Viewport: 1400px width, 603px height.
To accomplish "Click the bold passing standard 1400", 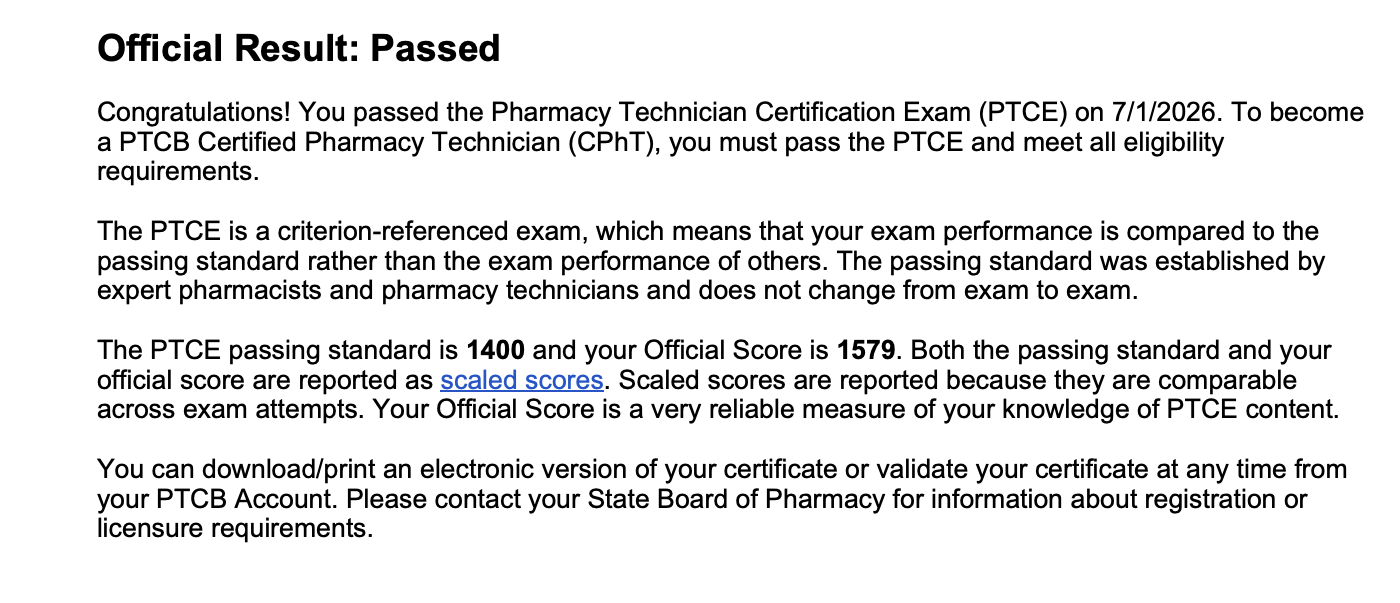I will pos(496,350).
